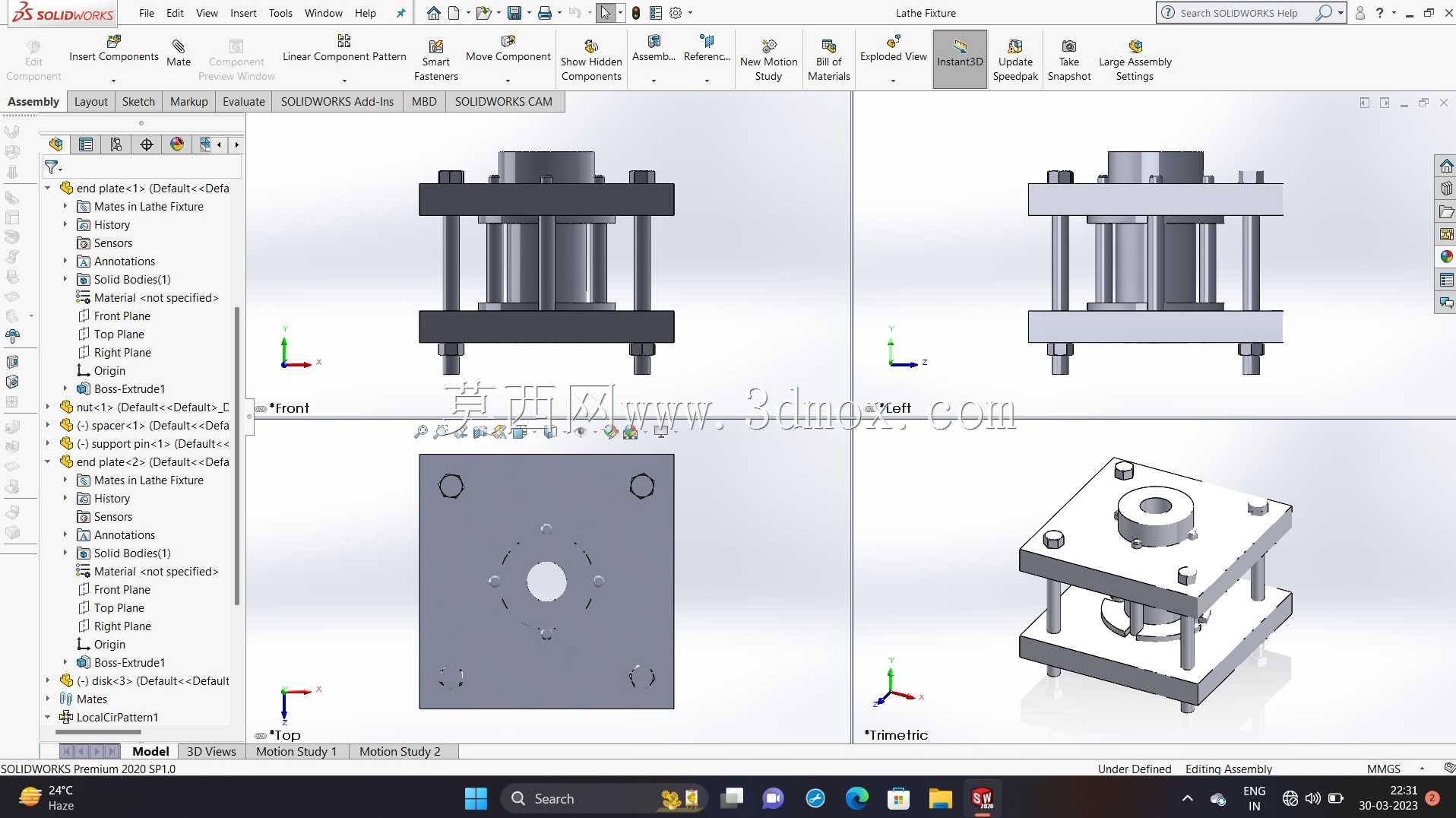Expand the Mates folder
This screenshot has width=1456, height=818.
point(48,699)
